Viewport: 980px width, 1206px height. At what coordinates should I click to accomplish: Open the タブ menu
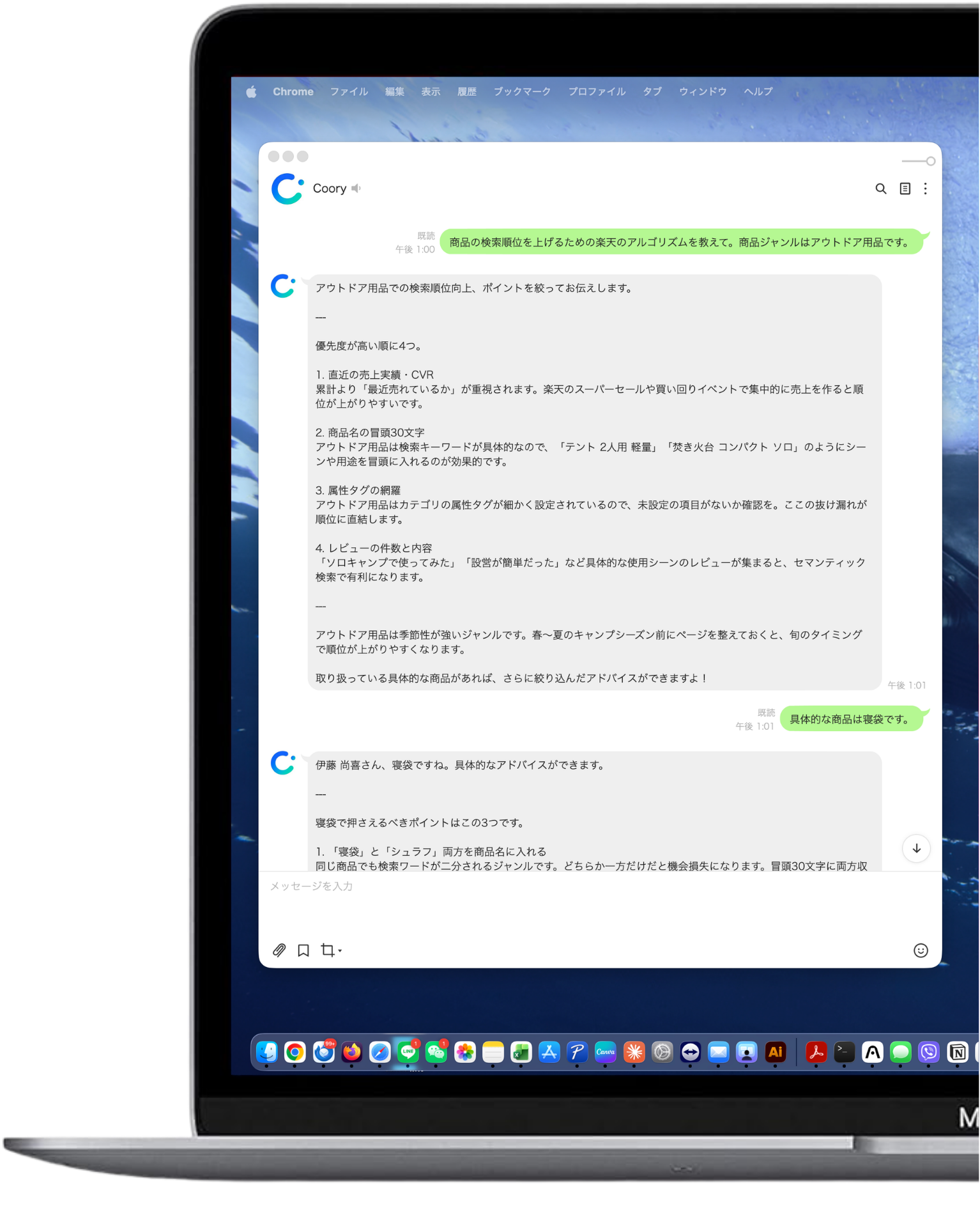coord(652,91)
